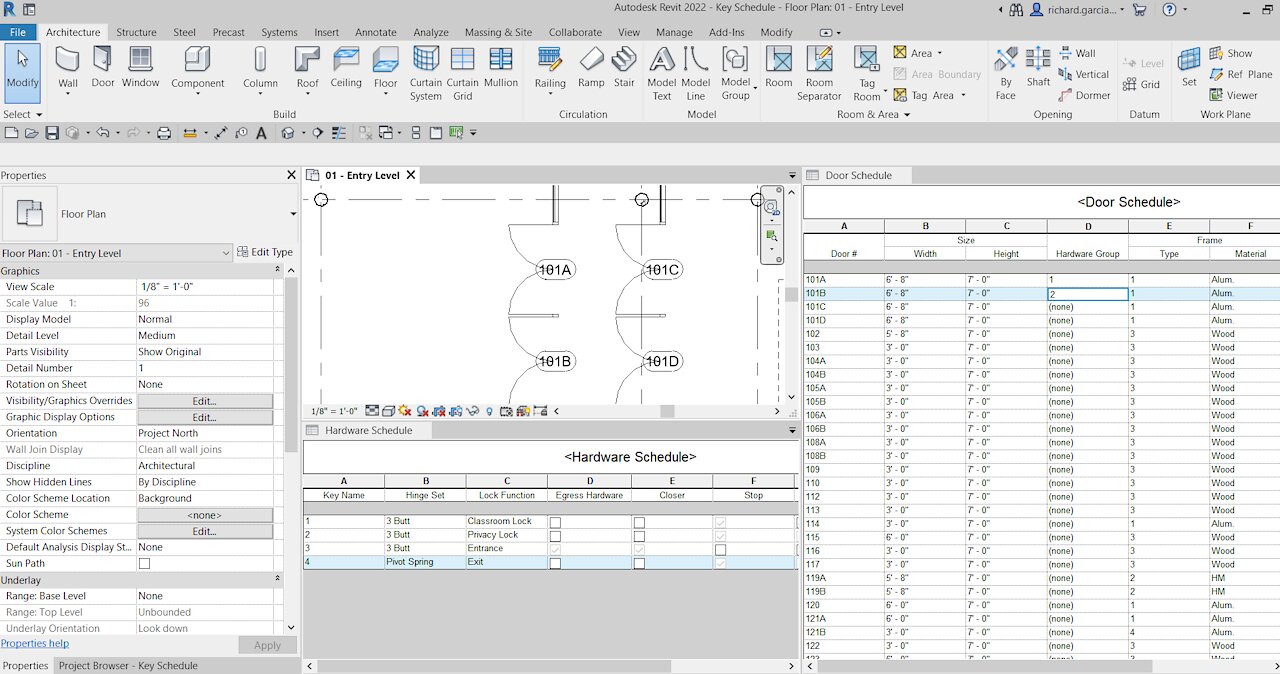This screenshot has height=674, width=1280.
Task: Click the View Scale value field
Action: coord(204,287)
